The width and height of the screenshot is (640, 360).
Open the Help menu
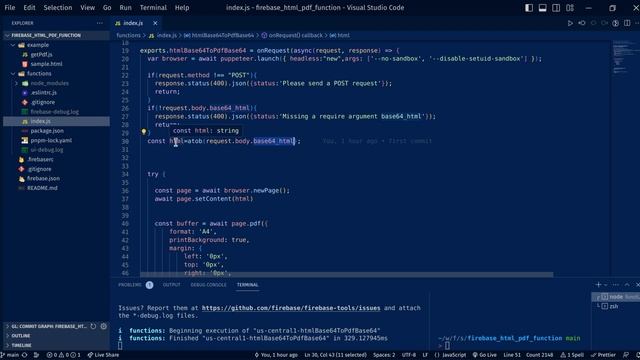point(182,8)
